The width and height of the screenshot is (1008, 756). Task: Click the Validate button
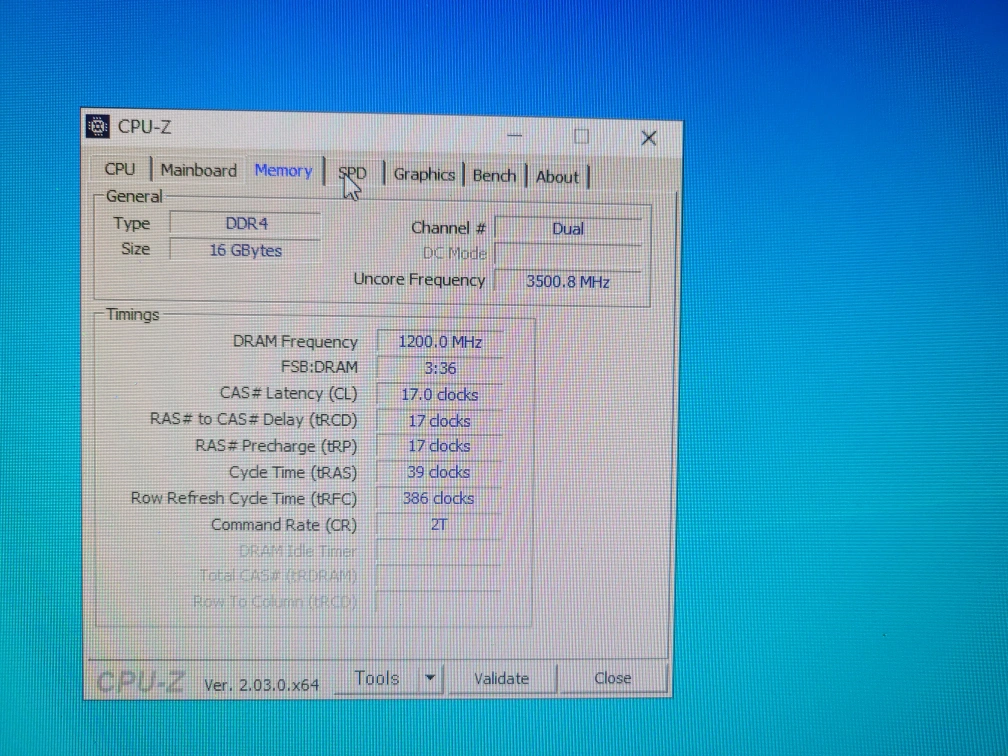point(501,679)
